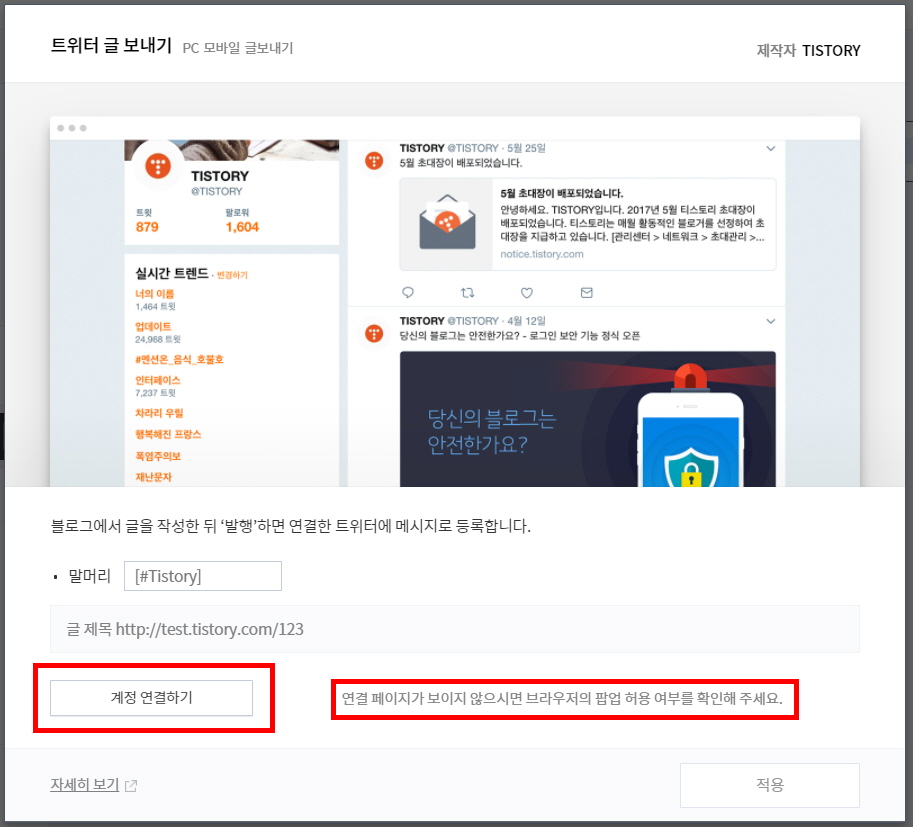Select the 업데이트 trend
913x827 pixels.
coord(153,326)
